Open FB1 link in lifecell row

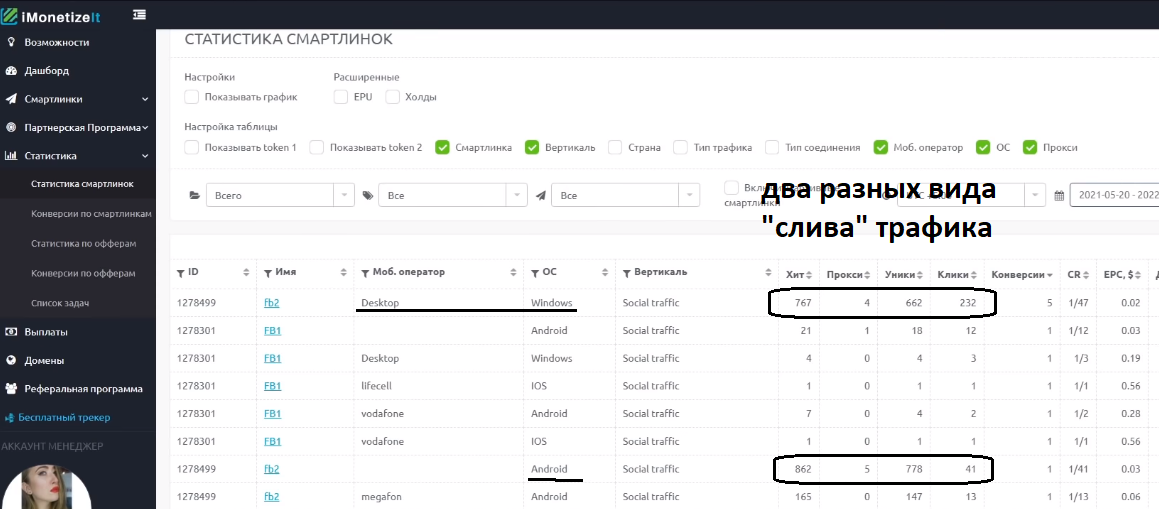tap(273, 386)
